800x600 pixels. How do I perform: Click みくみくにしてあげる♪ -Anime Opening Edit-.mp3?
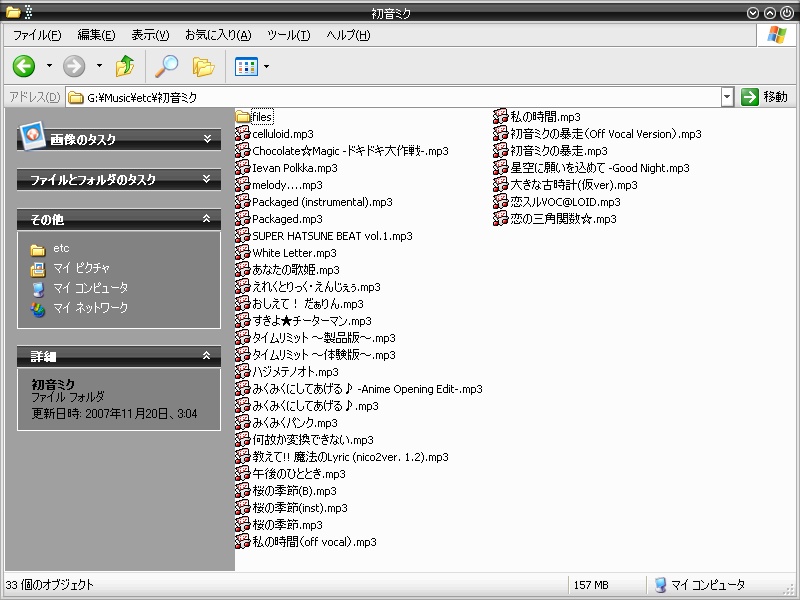click(x=367, y=389)
